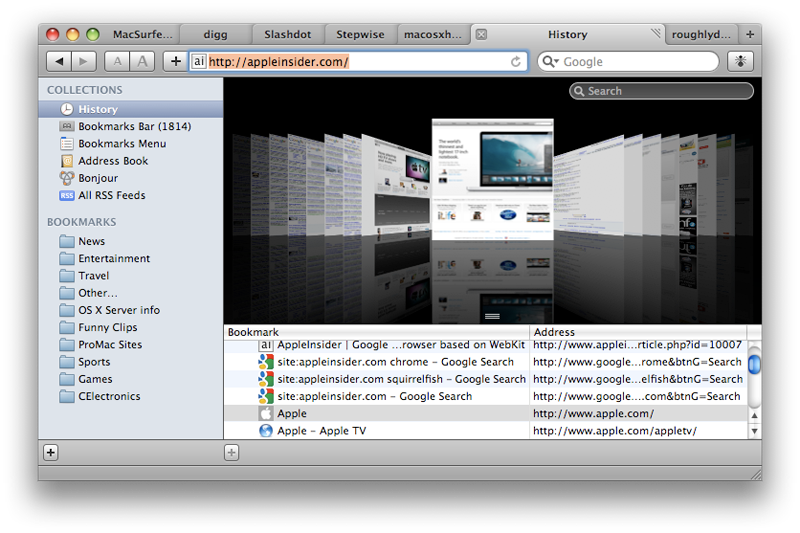Open the Other... bookmarks folder
The image size is (800, 533).
point(131,293)
